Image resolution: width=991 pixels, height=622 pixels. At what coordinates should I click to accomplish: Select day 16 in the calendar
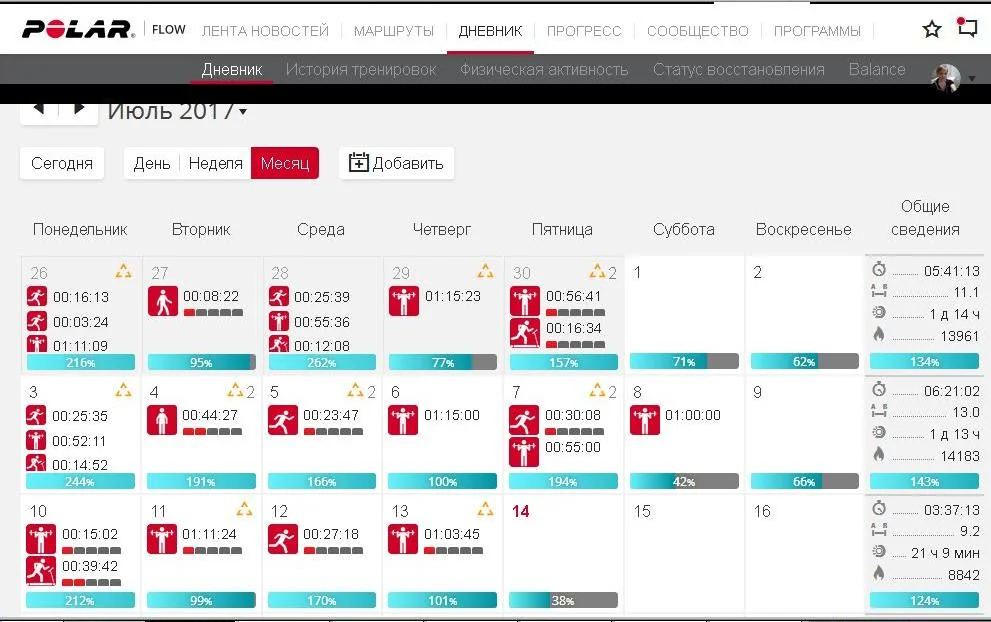tap(762, 511)
